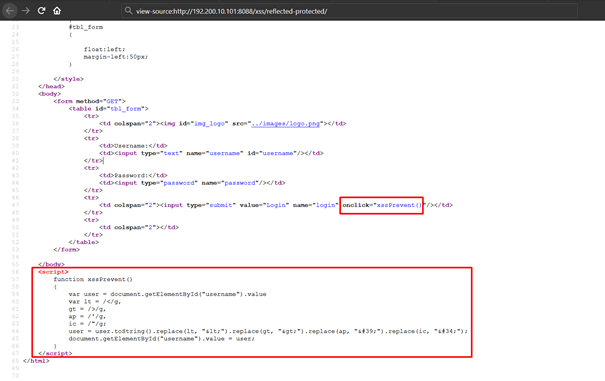Click the 'ap = /'/g,' line
Image resolution: width=605 pixels, height=381 pixels.
[x=87, y=316]
